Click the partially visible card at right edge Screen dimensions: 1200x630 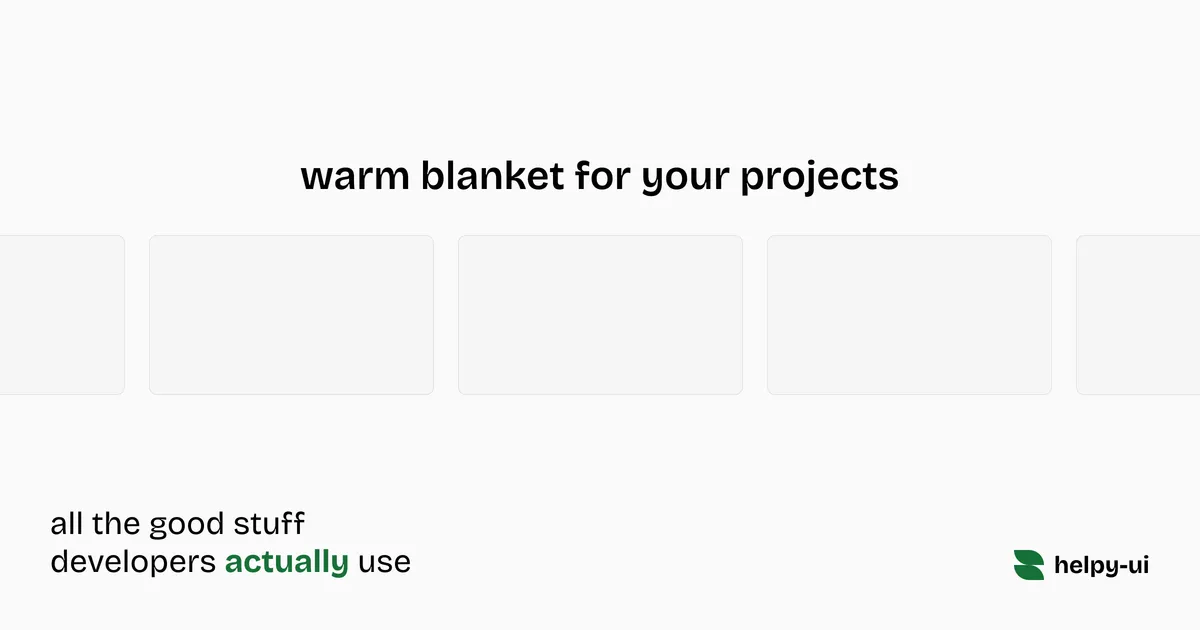tap(1138, 315)
